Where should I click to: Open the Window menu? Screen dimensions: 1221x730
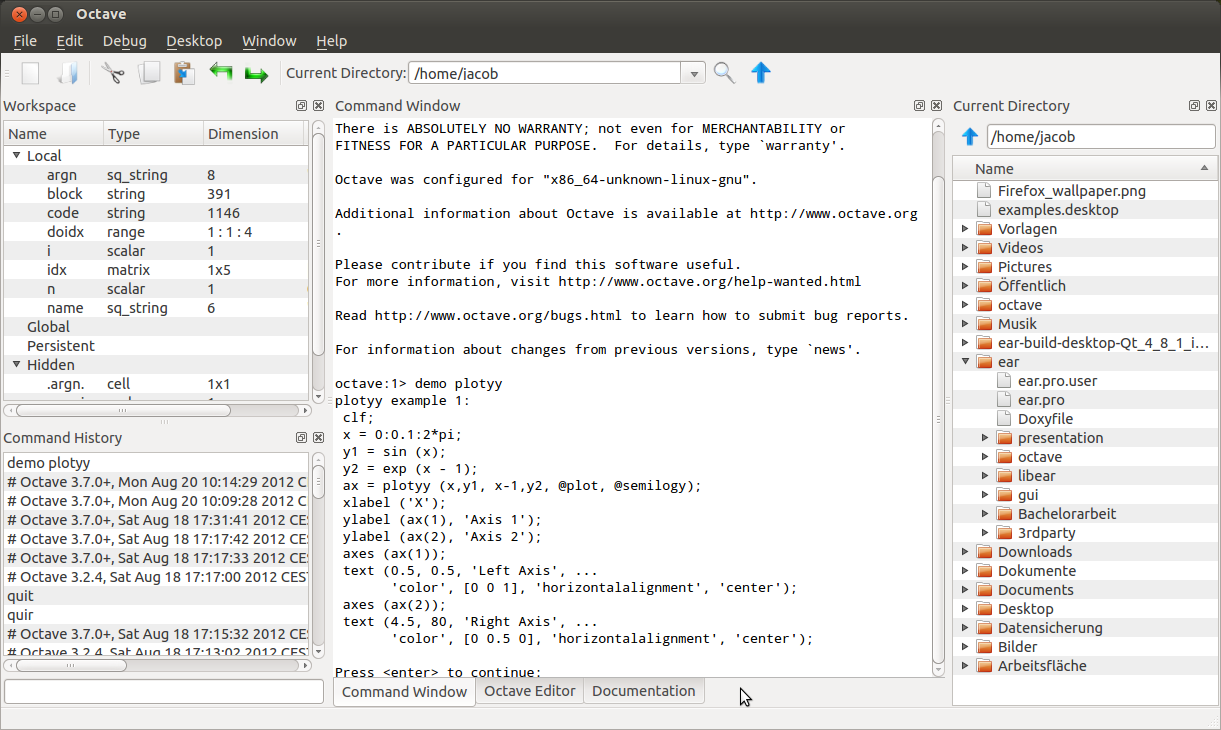click(x=269, y=41)
